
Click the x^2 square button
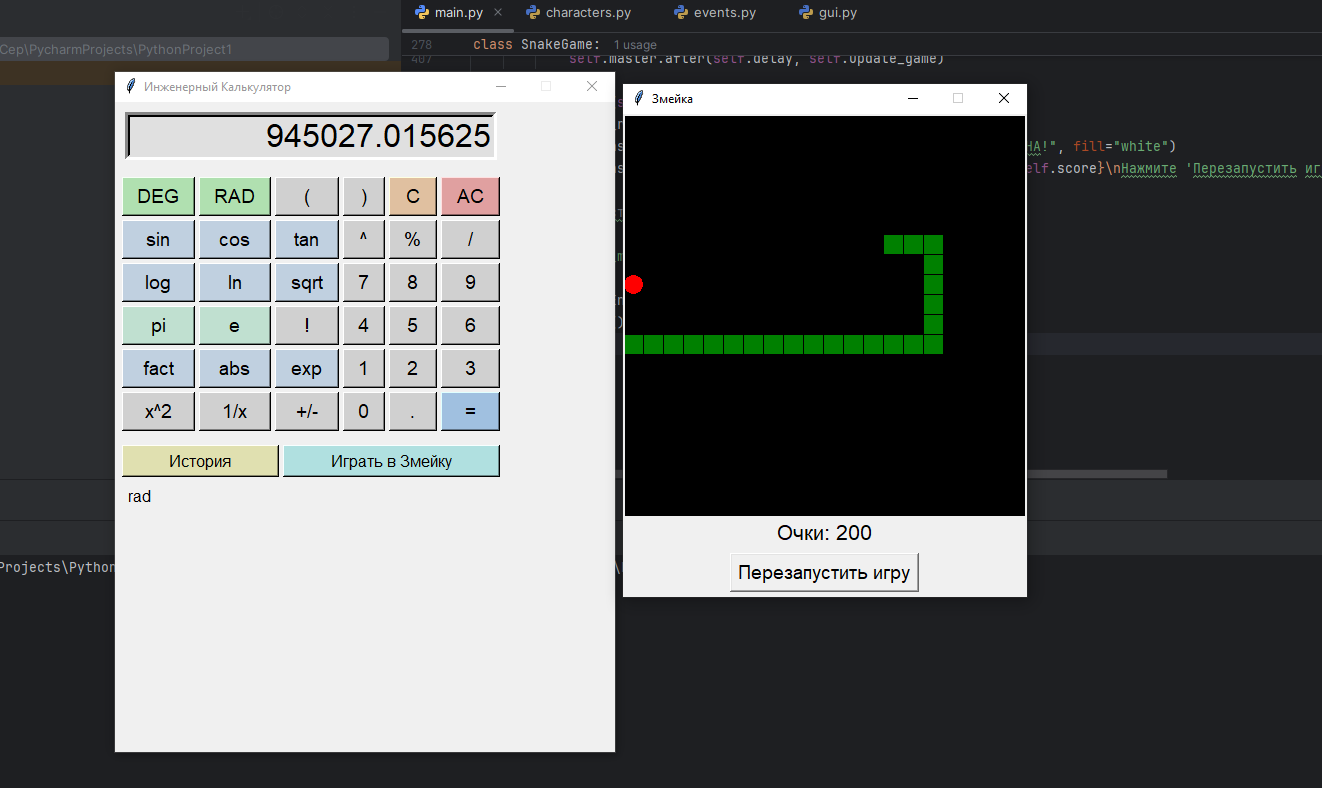(x=158, y=411)
